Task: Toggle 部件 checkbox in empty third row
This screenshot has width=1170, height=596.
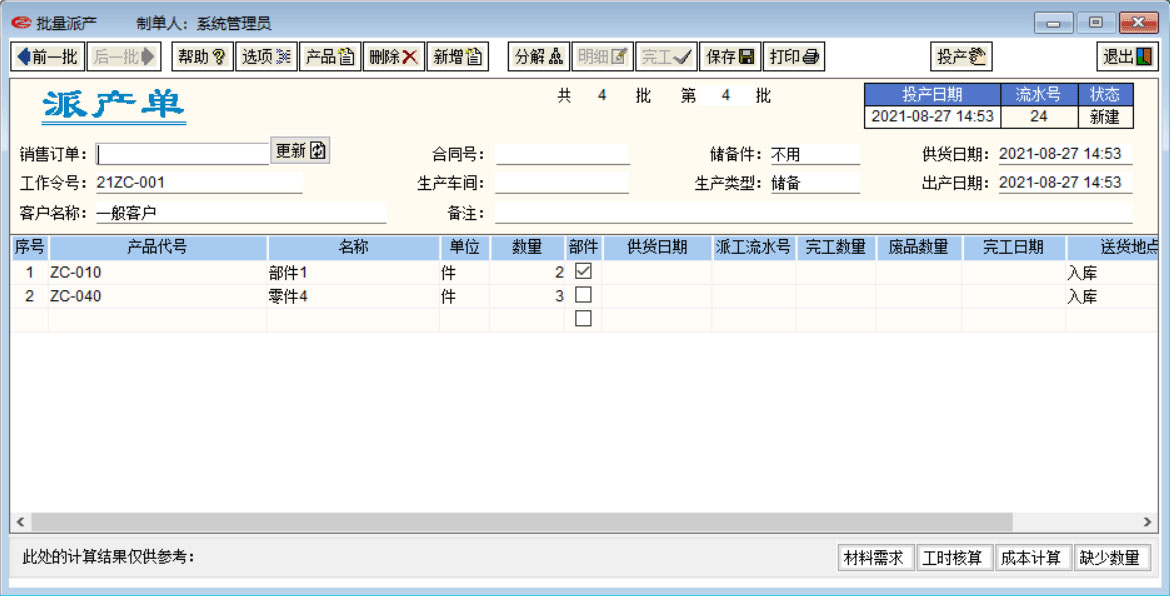Action: 584,319
